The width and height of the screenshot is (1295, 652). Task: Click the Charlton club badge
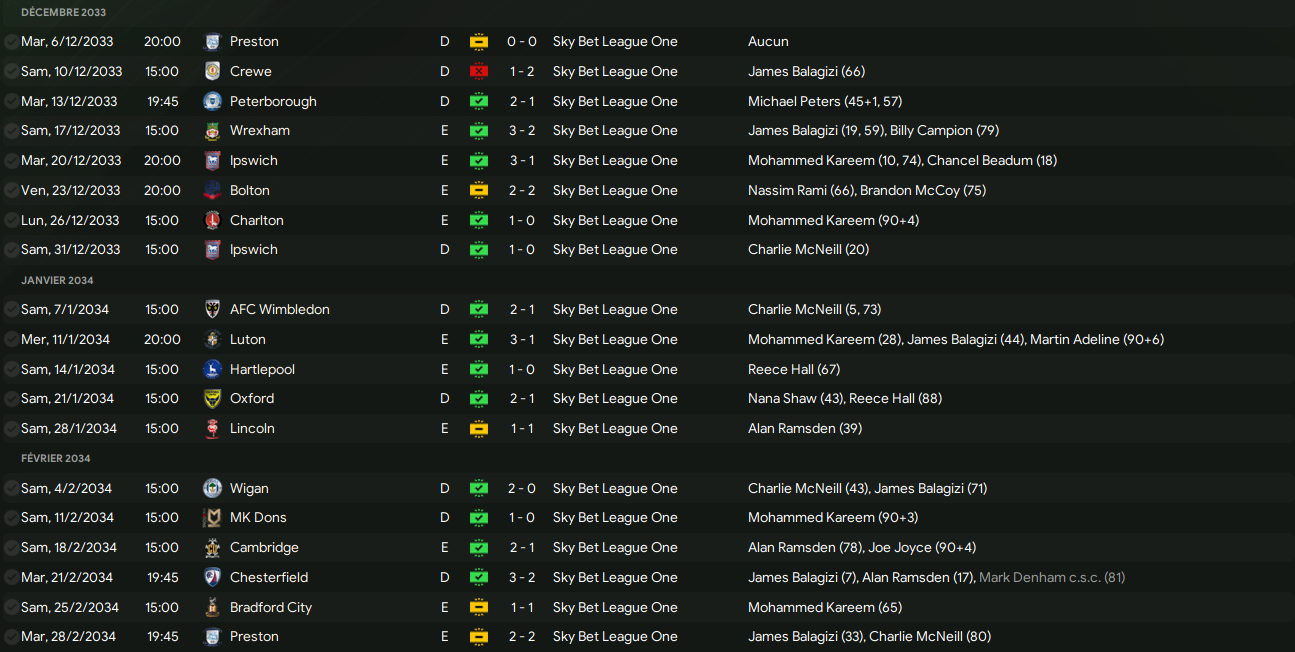pyautogui.click(x=212, y=220)
